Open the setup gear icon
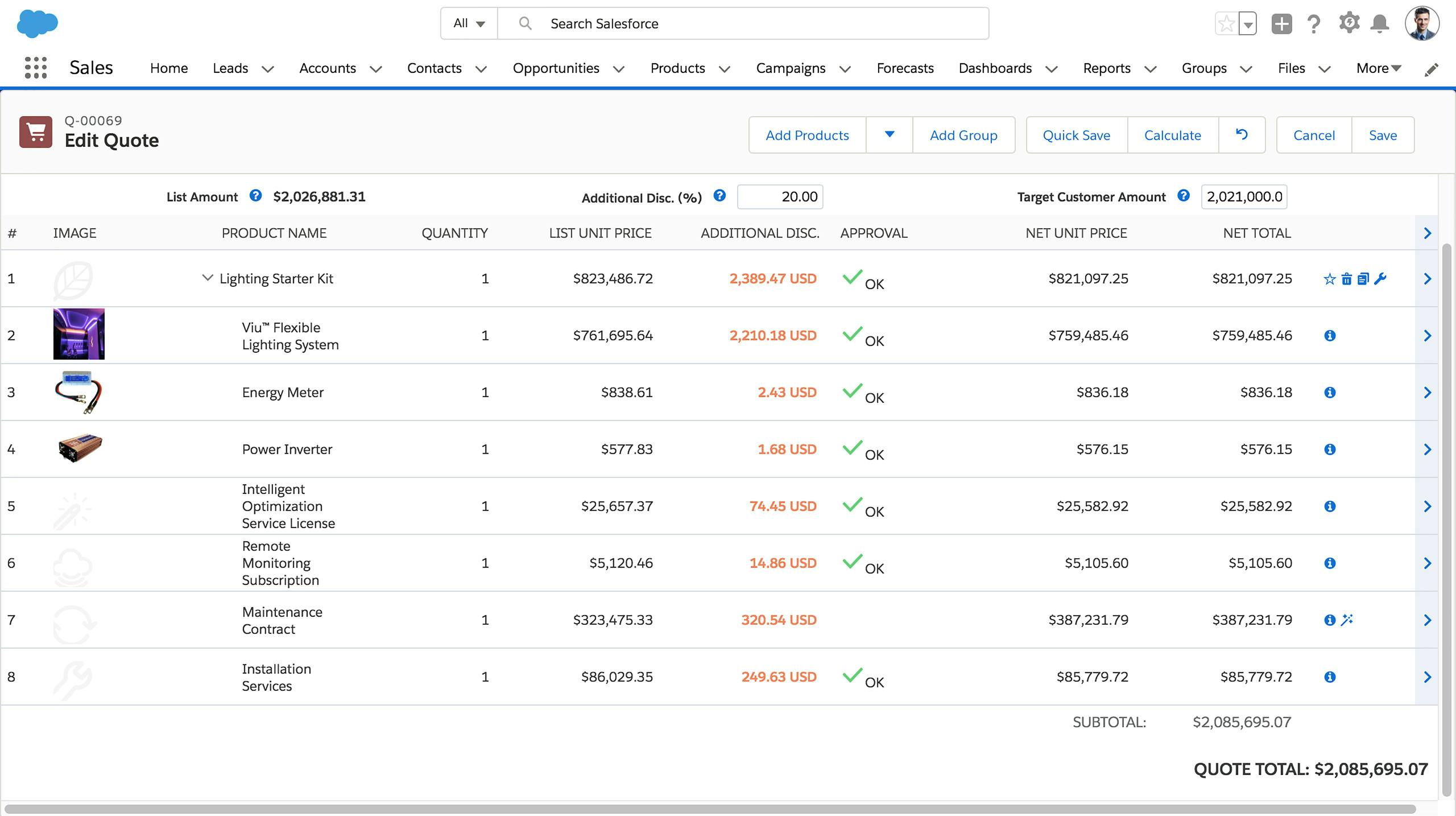1456x816 pixels. tap(1349, 23)
